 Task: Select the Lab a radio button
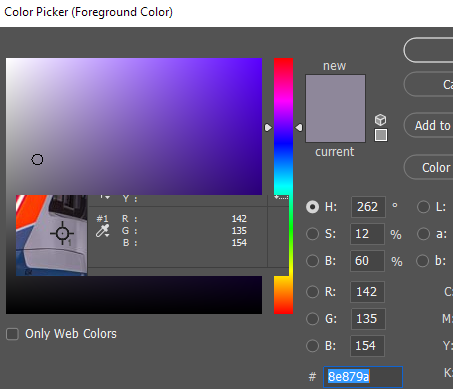click(423, 234)
